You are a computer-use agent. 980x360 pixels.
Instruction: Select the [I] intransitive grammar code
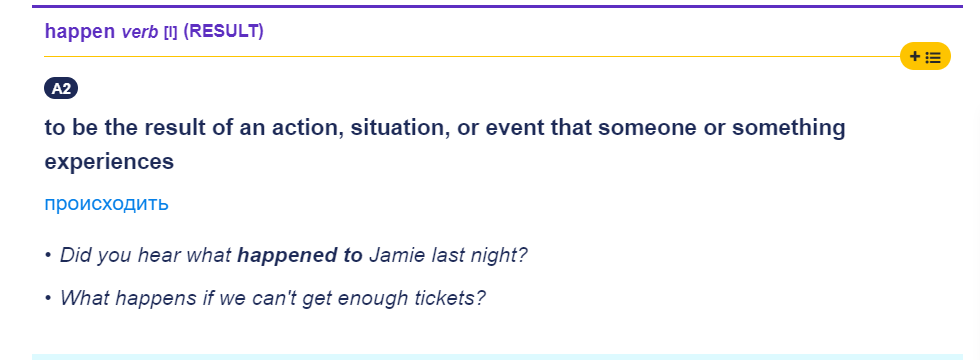[170, 32]
